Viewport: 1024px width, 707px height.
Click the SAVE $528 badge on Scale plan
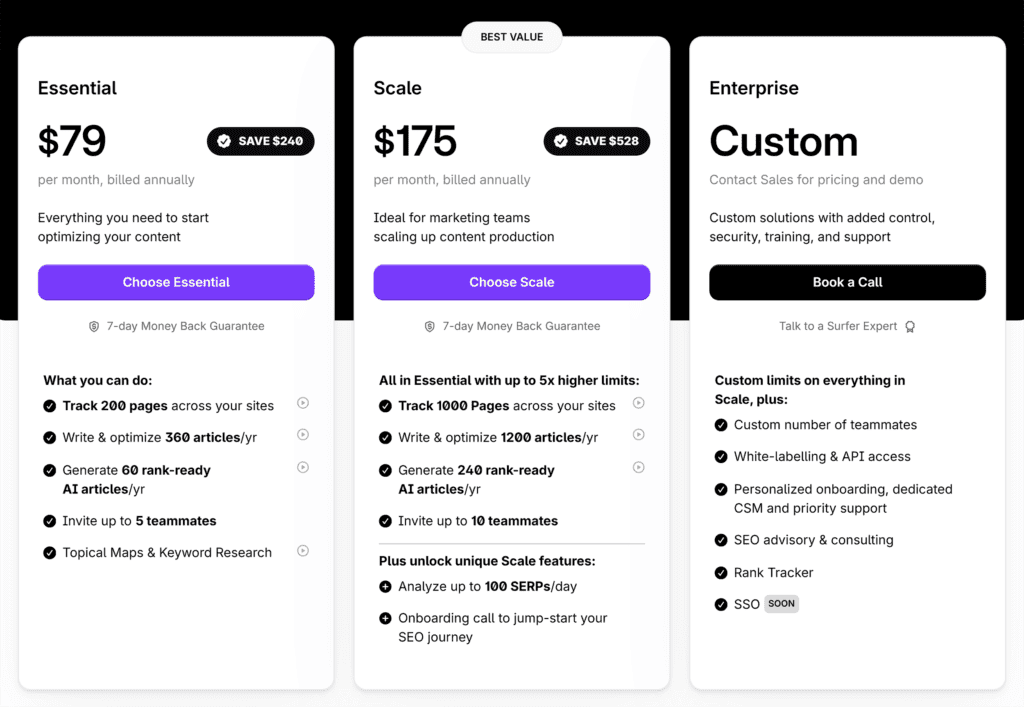click(x=596, y=141)
